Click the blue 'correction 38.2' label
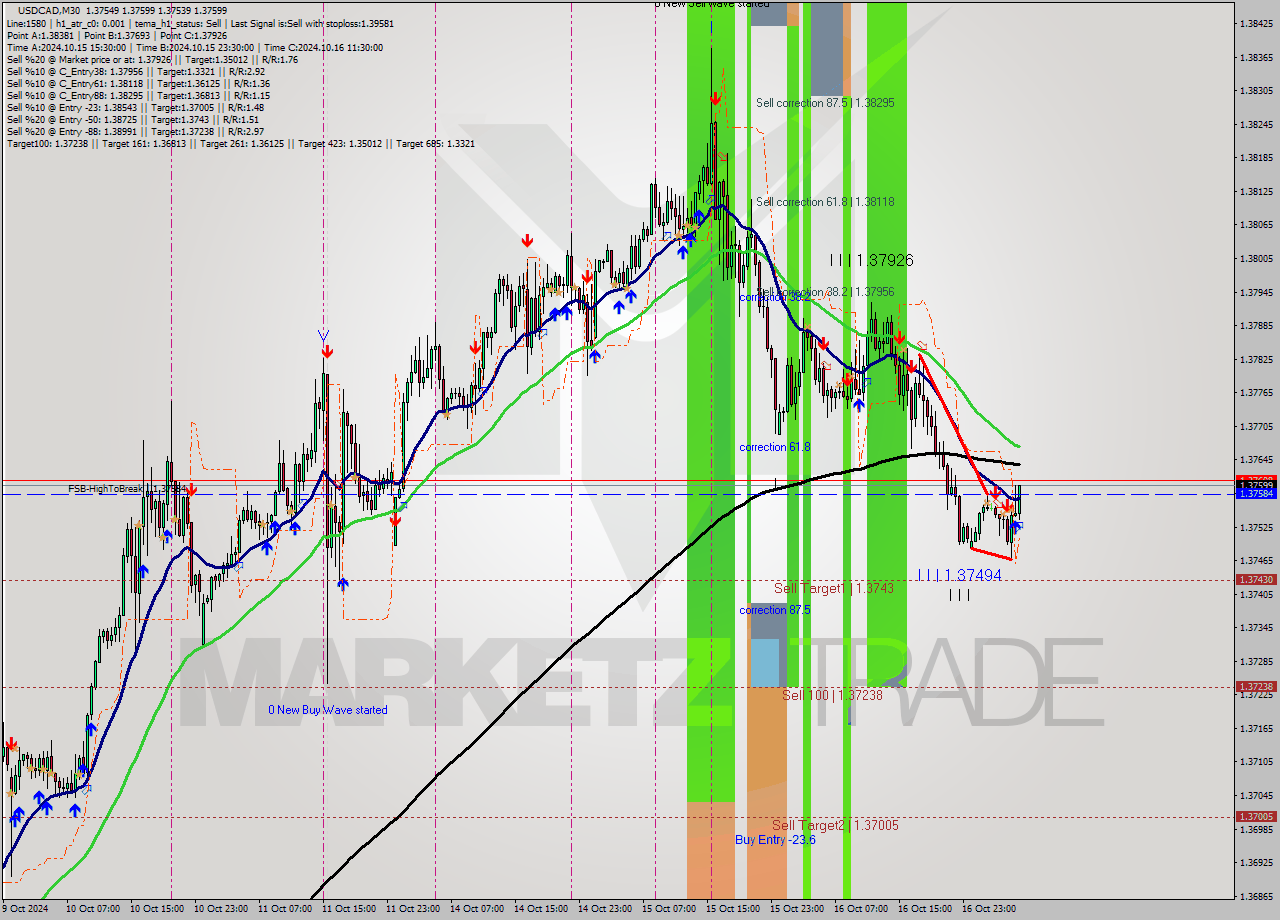 (774, 298)
